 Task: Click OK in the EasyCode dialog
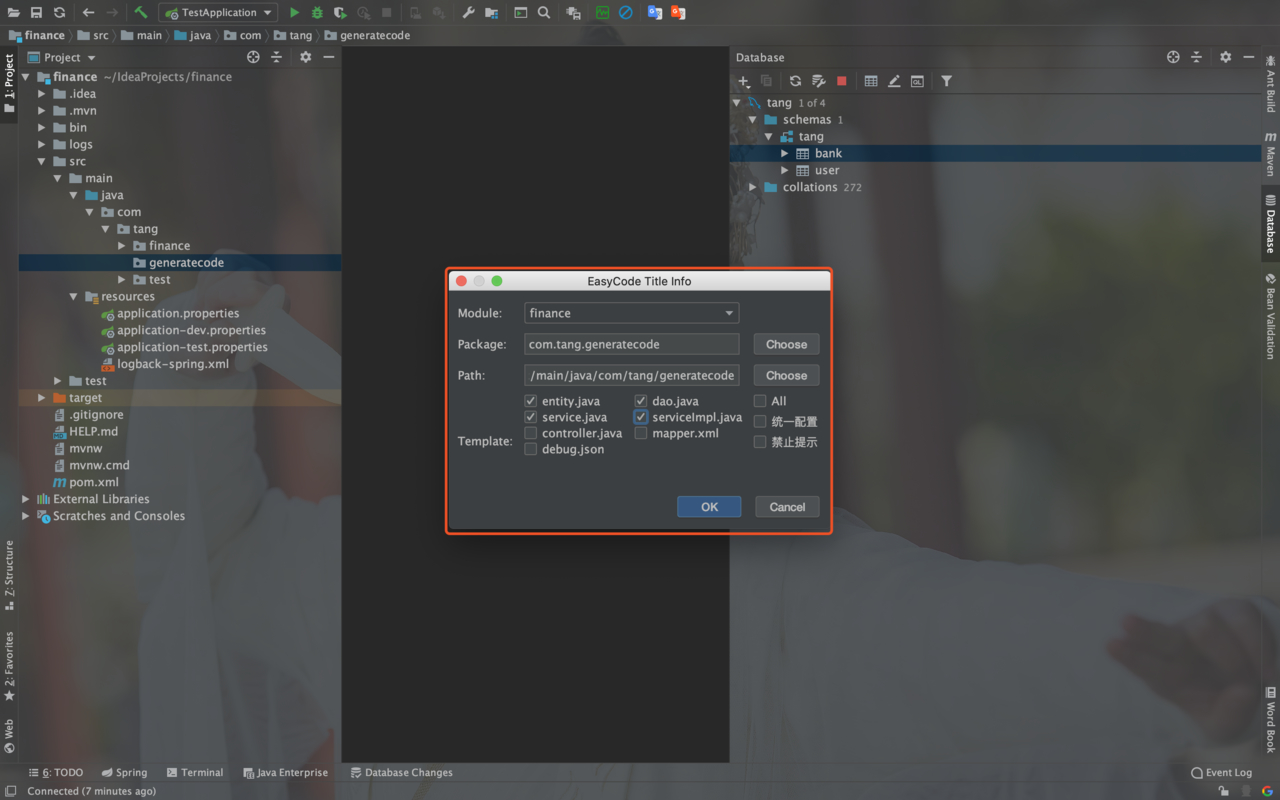(709, 507)
